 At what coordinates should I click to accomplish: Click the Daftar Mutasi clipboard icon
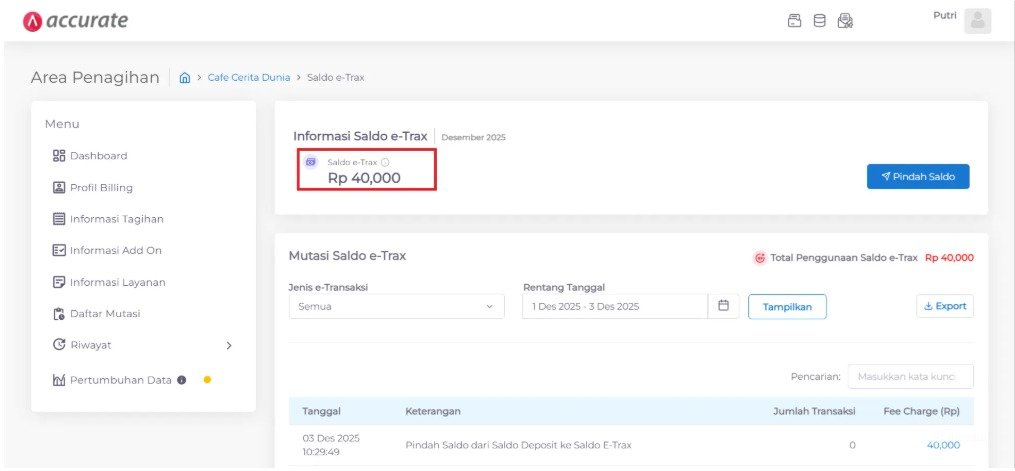click(59, 314)
